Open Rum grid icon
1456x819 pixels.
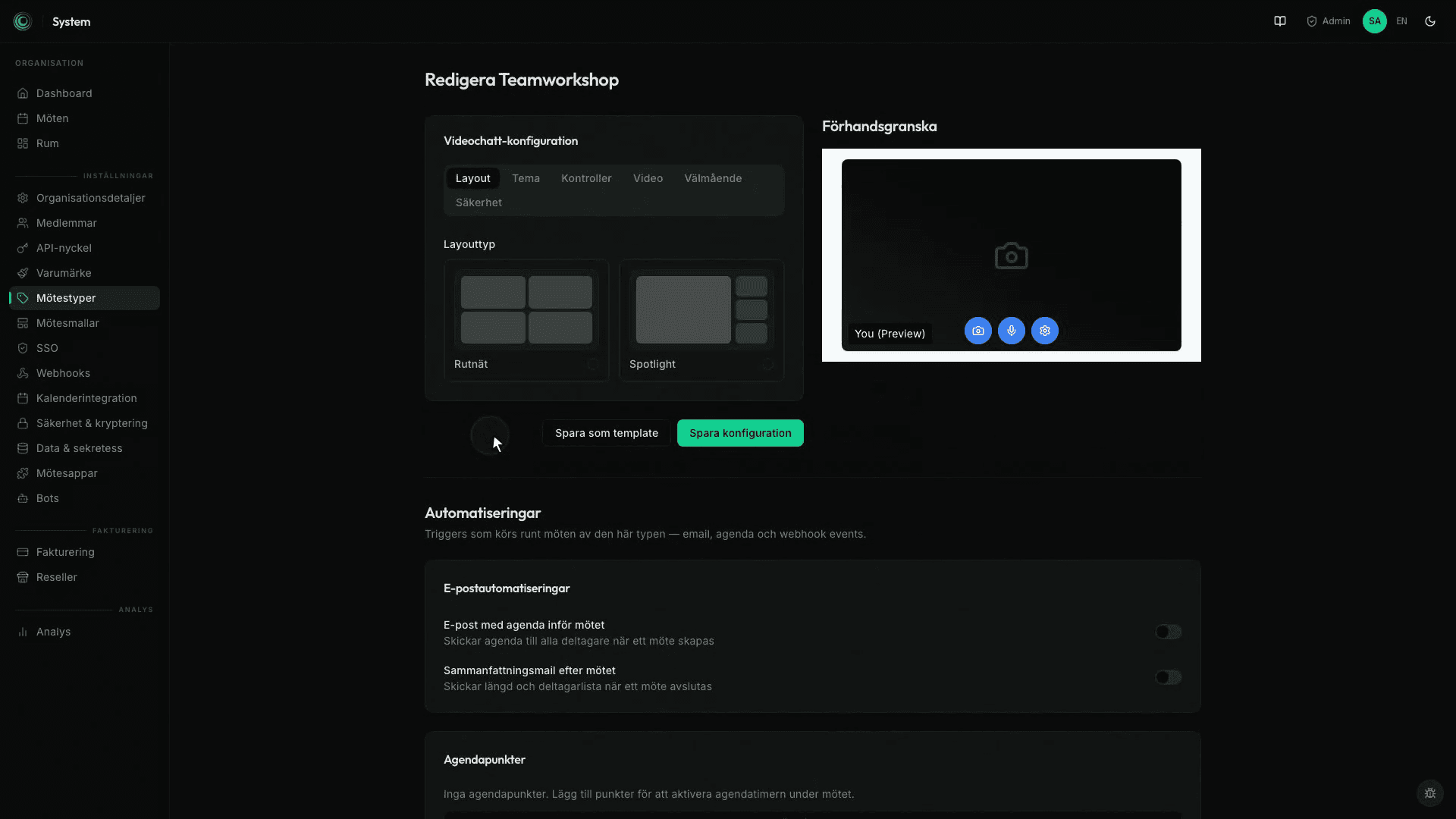coord(23,143)
